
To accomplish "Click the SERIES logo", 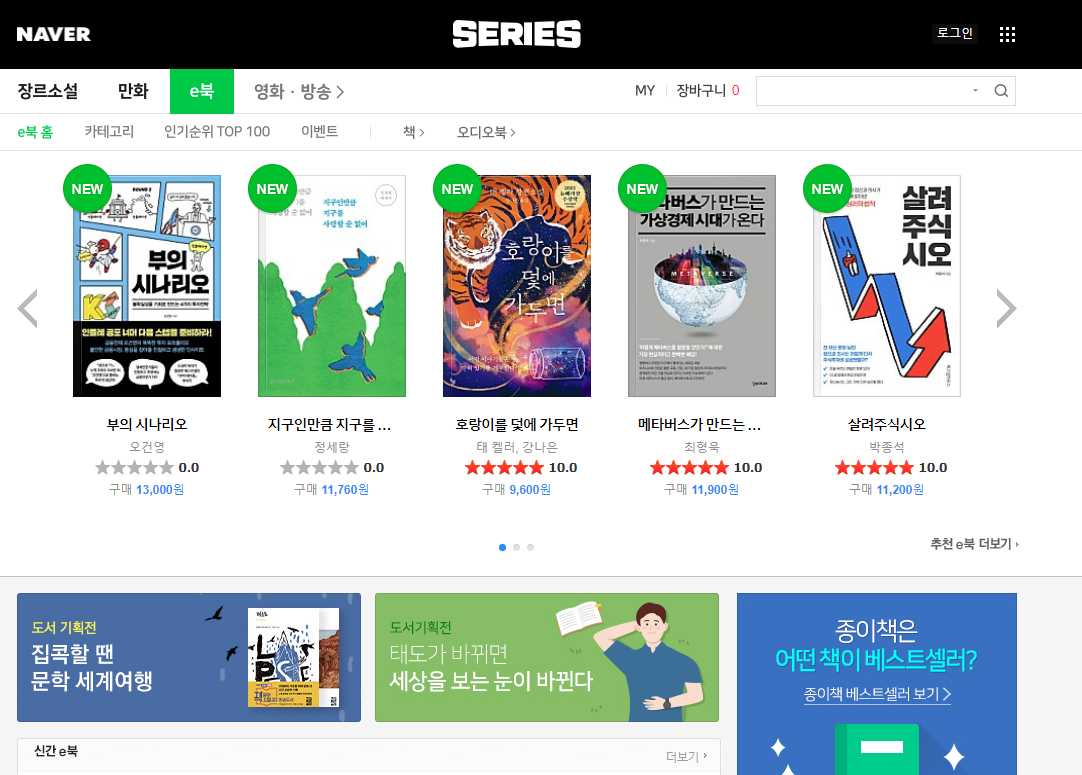I will pyautogui.click(x=516, y=34).
